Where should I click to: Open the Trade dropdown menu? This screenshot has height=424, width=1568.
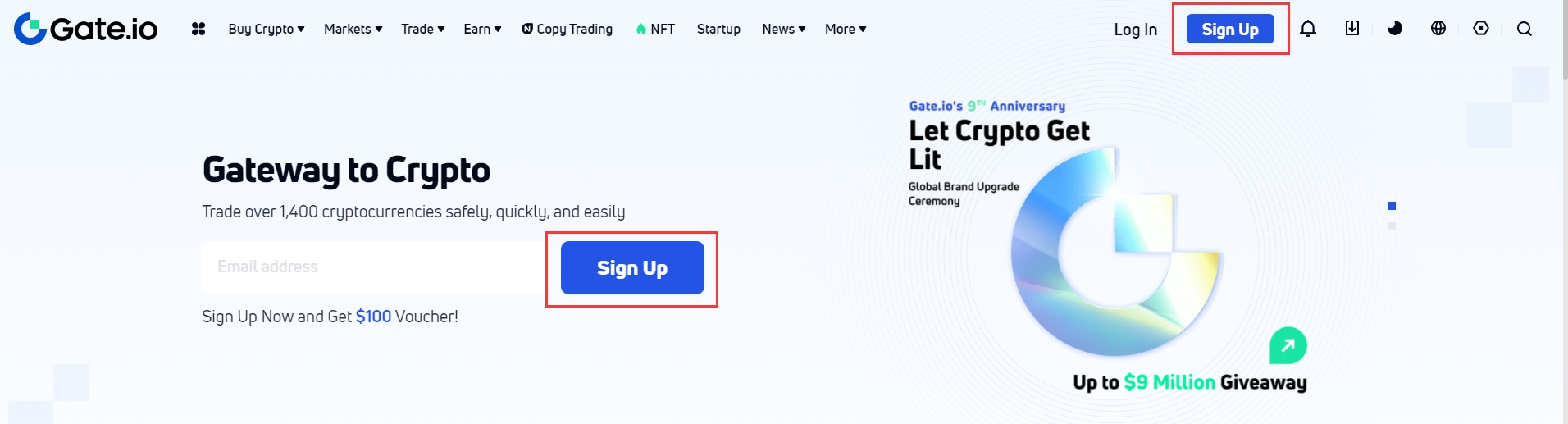(x=422, y=29)
